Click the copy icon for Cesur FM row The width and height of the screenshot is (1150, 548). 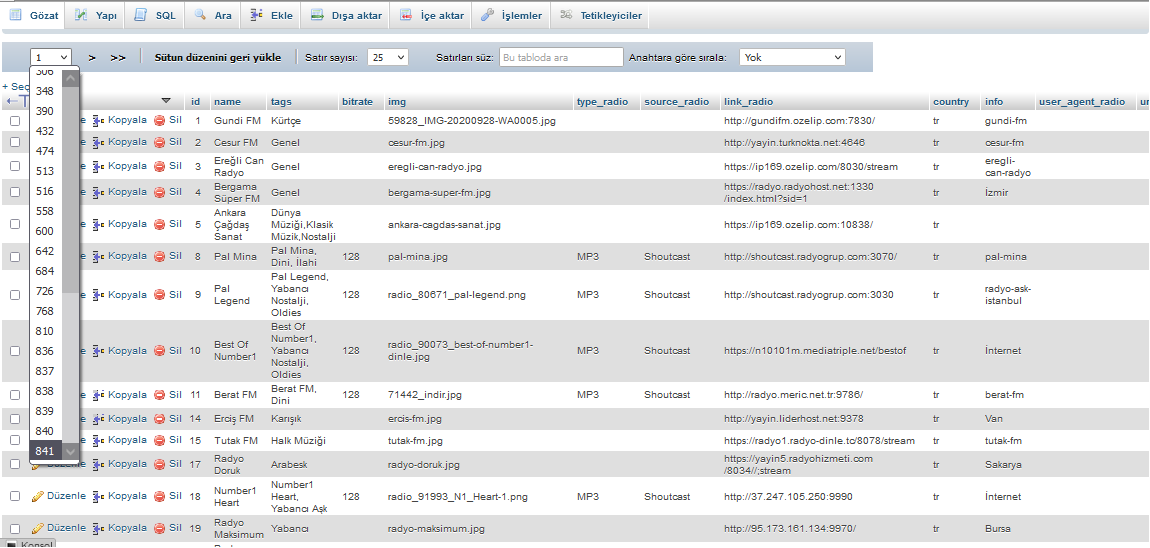click(x=98, y=142)
